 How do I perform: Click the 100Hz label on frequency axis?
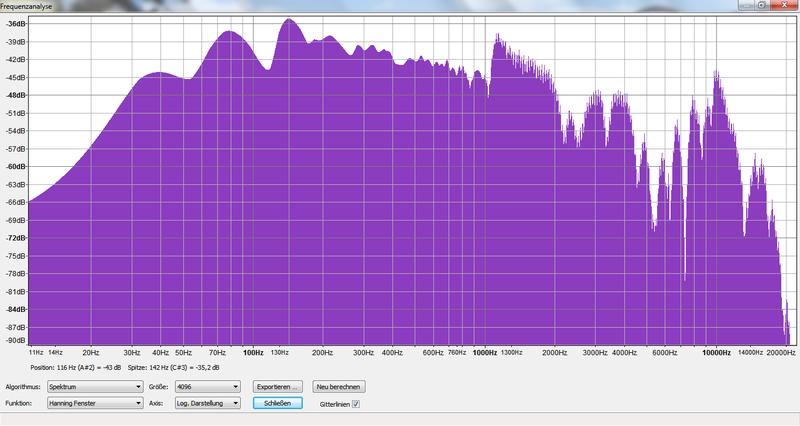253,353
